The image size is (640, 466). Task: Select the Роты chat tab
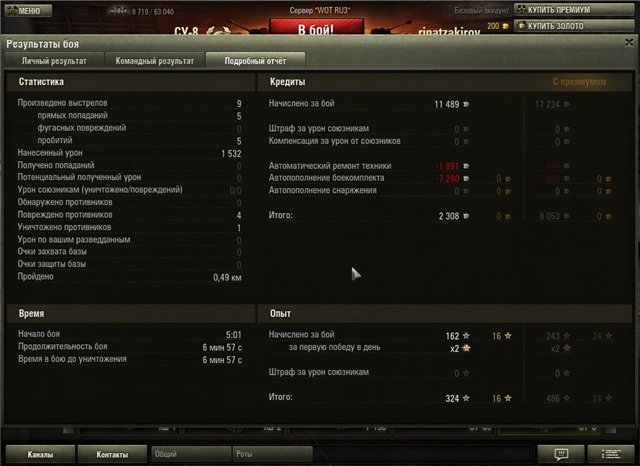point(272,454)
